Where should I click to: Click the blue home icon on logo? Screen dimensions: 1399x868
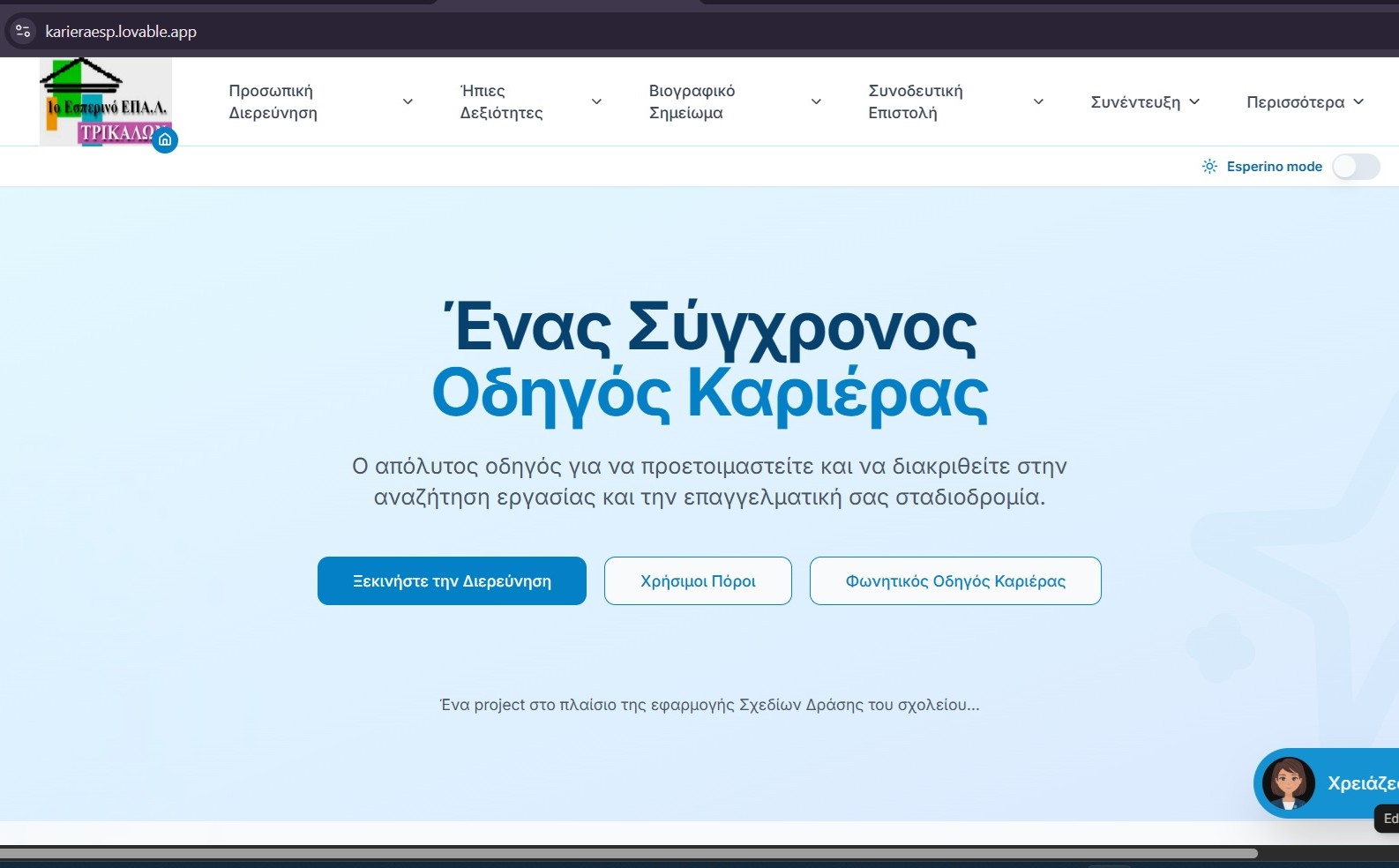coord(165,139)
